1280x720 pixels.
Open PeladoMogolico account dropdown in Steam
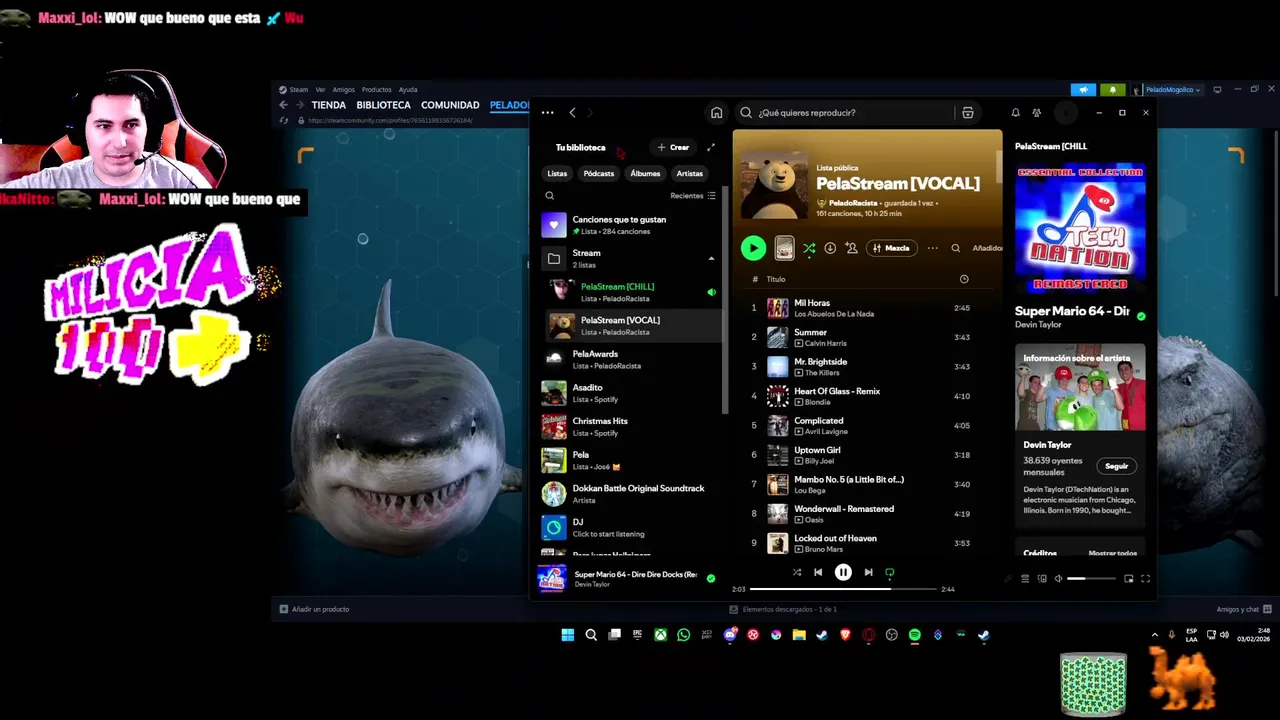(1172, 90)
